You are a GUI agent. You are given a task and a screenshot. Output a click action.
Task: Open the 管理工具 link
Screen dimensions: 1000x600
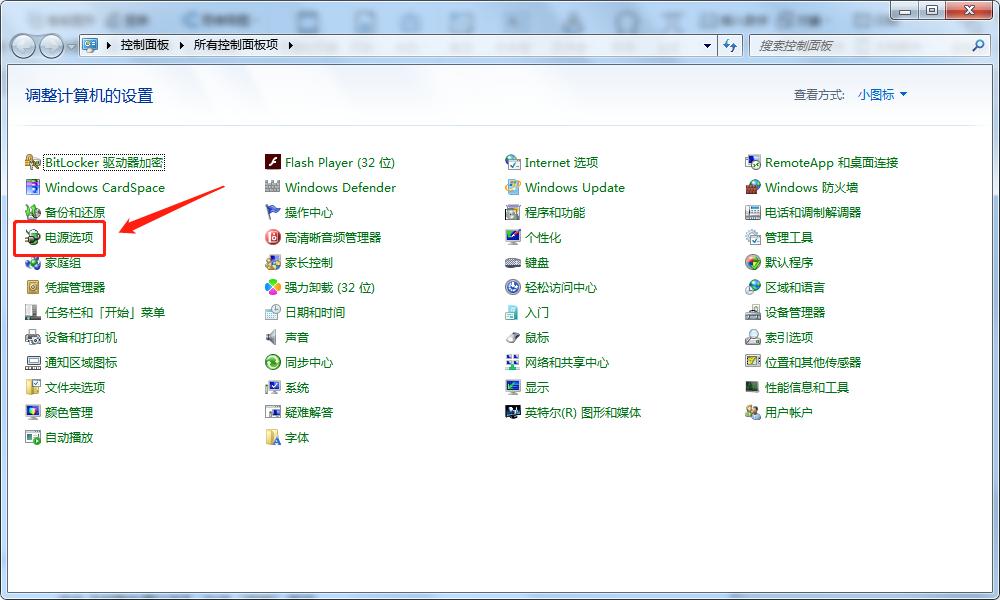(789, 237)
